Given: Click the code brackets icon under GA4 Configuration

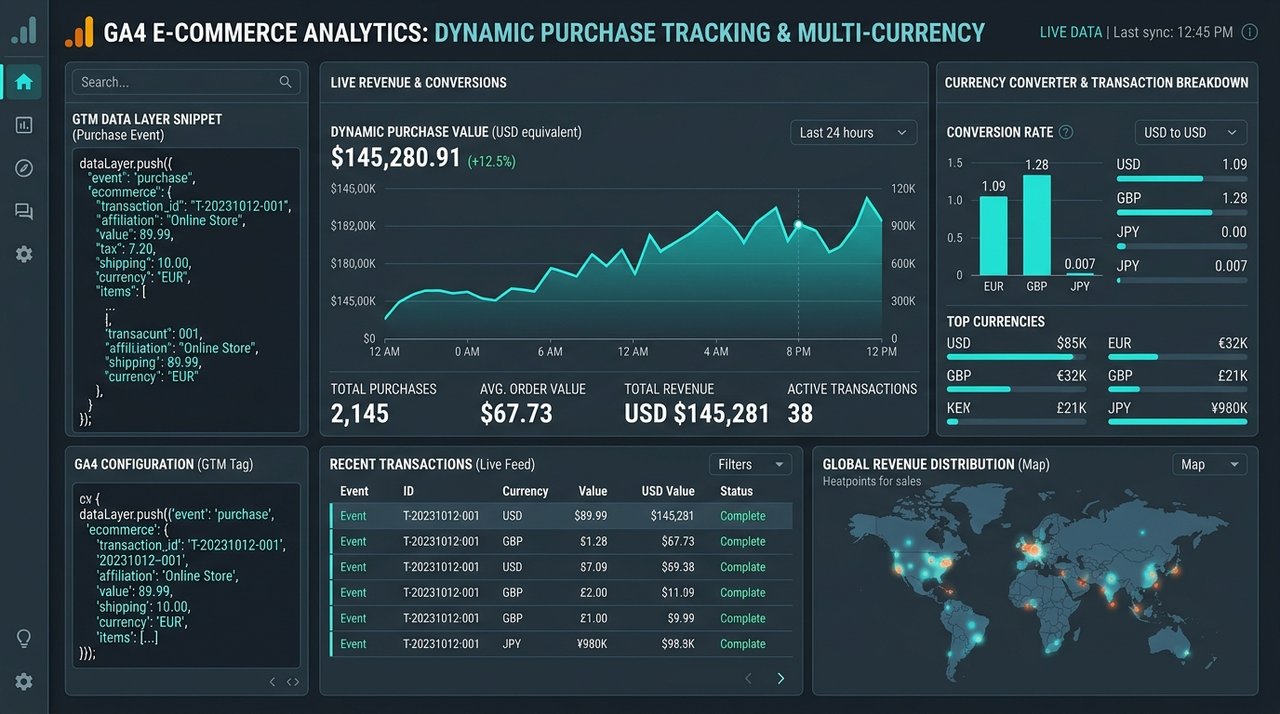Looking at the screenshot, I should click(293, 682).
